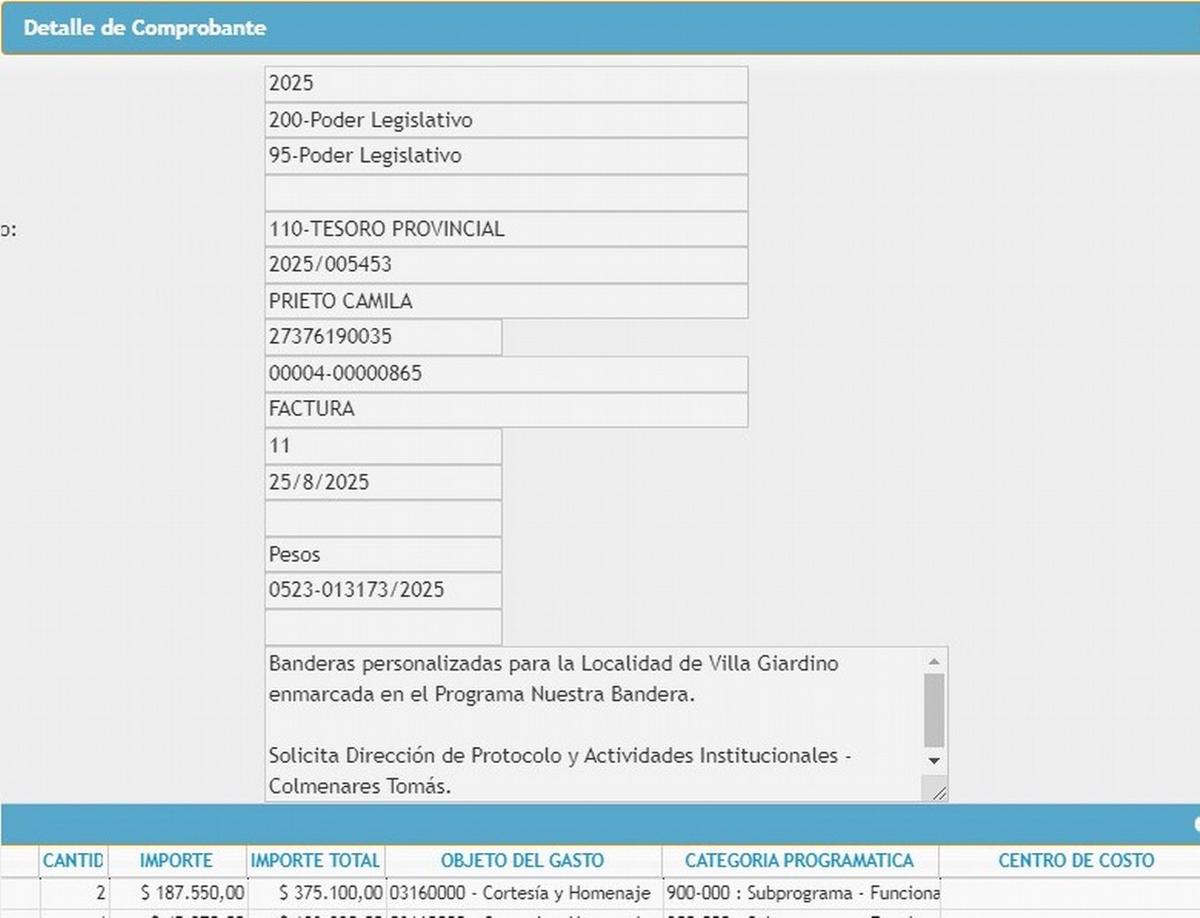
Task: Click the description scrollbar down arrow
Action: pyautogui.click(x=934, y=761)
